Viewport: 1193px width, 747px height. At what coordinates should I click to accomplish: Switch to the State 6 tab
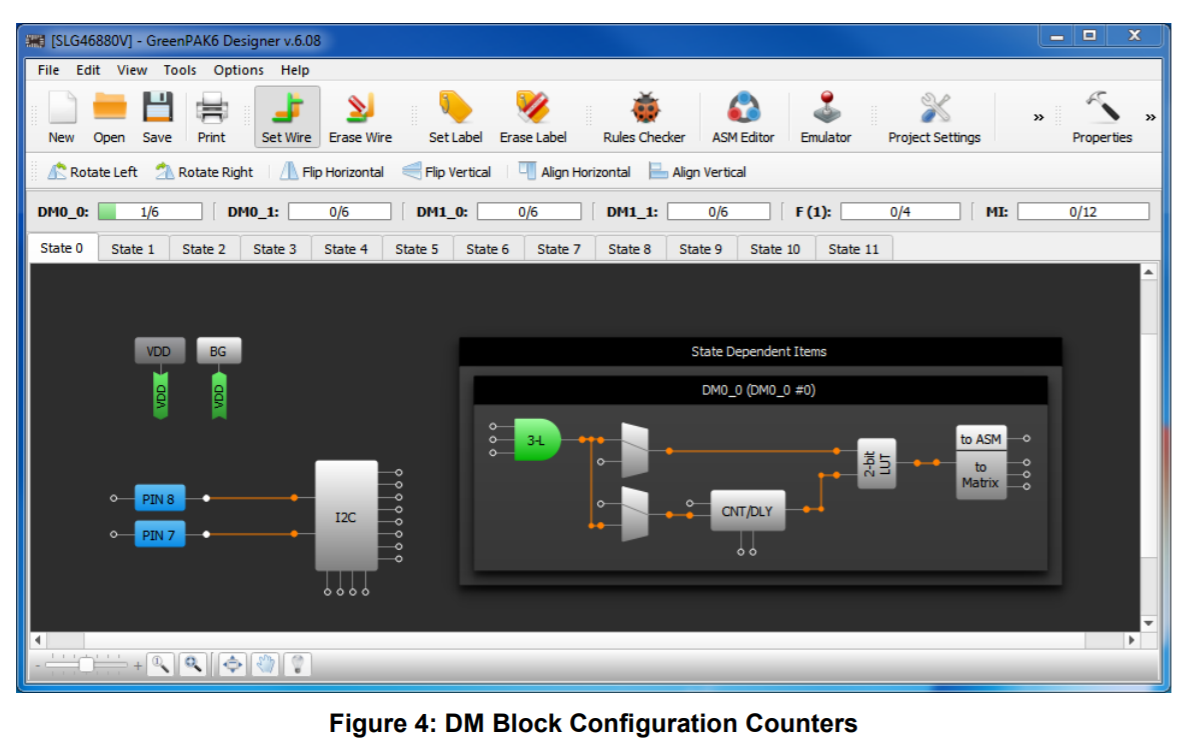point(488,249)
